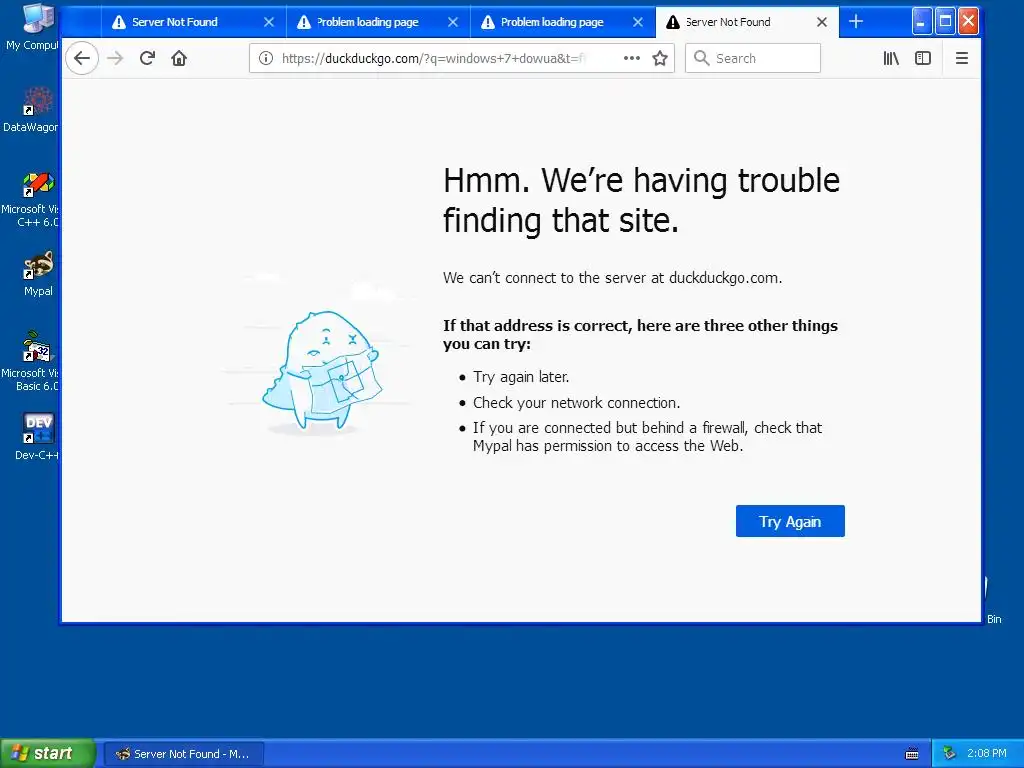The width and height of the screenshot is (1024, 768).
Task: Click into the Search box
Action: click(x=752, y=58)
